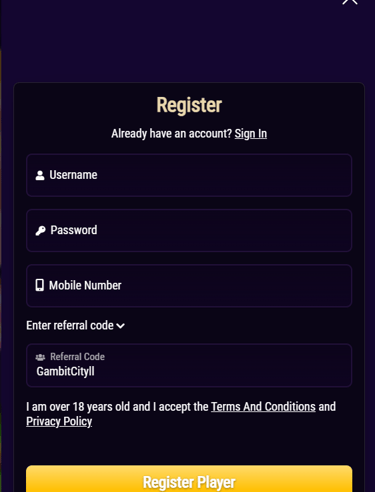
Task: Open the Privacy Policy link
Action: click(59, 422)
